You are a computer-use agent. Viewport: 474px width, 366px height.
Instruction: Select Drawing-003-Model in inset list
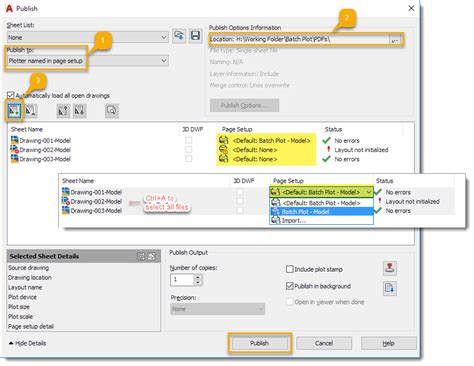96,211
